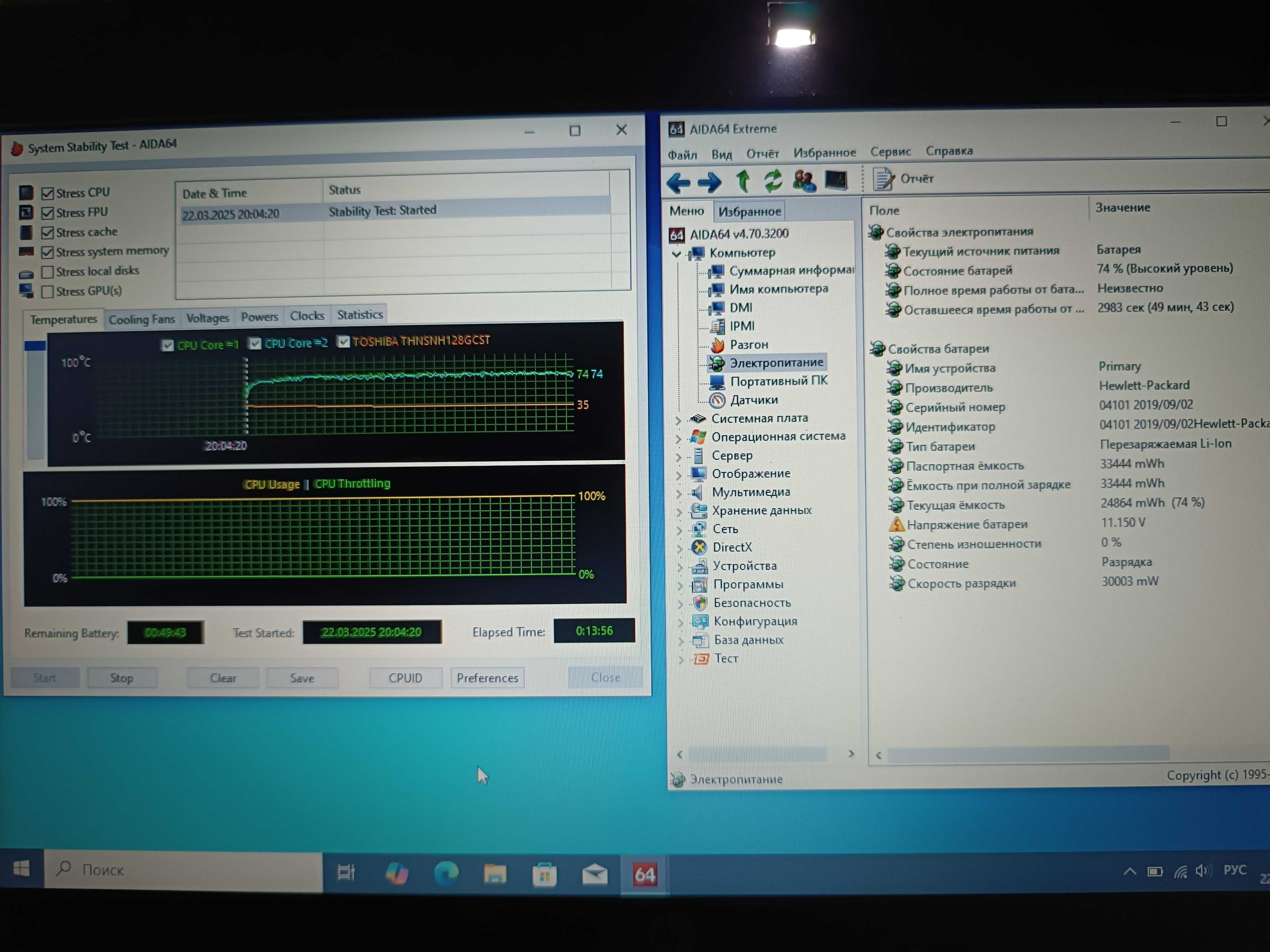Enable the Stress local disks checkbox
The width and height of the screenshot is (1270, 952).
click(x=48, y=271)
